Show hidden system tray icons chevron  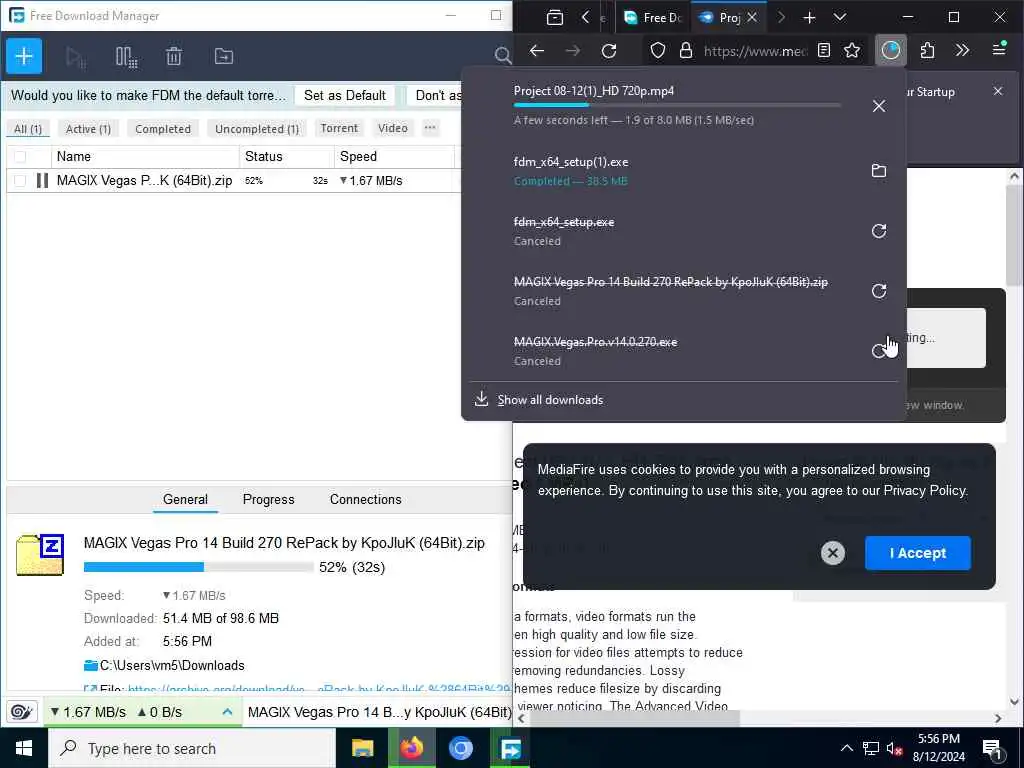point(846,748)
